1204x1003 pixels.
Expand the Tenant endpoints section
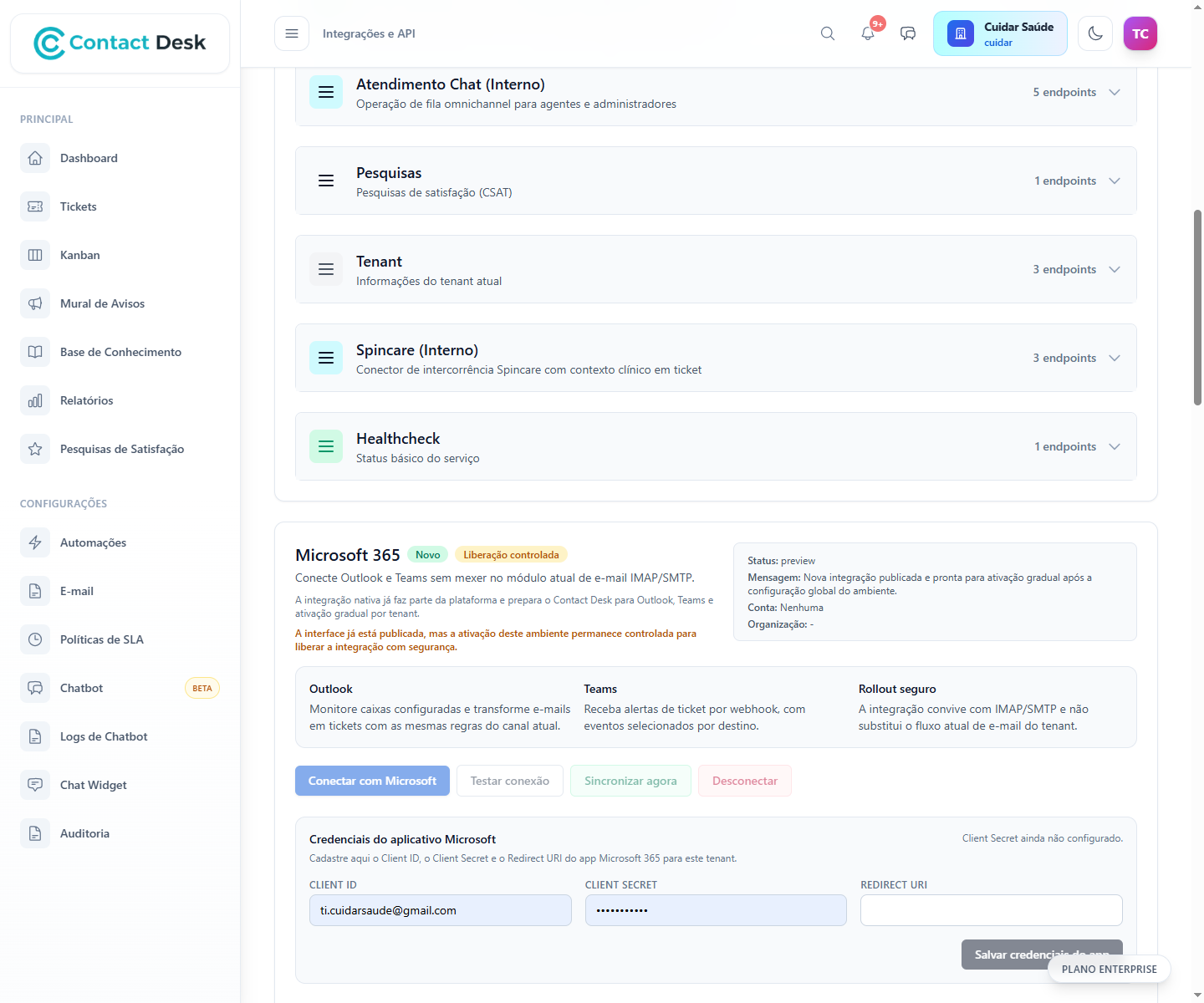click(x=1115, y=269)
